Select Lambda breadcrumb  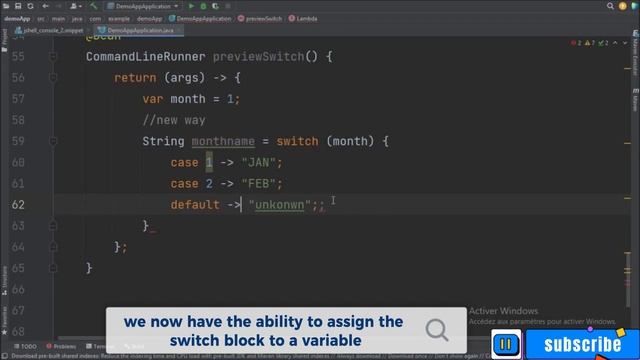(x=303, y=19)
